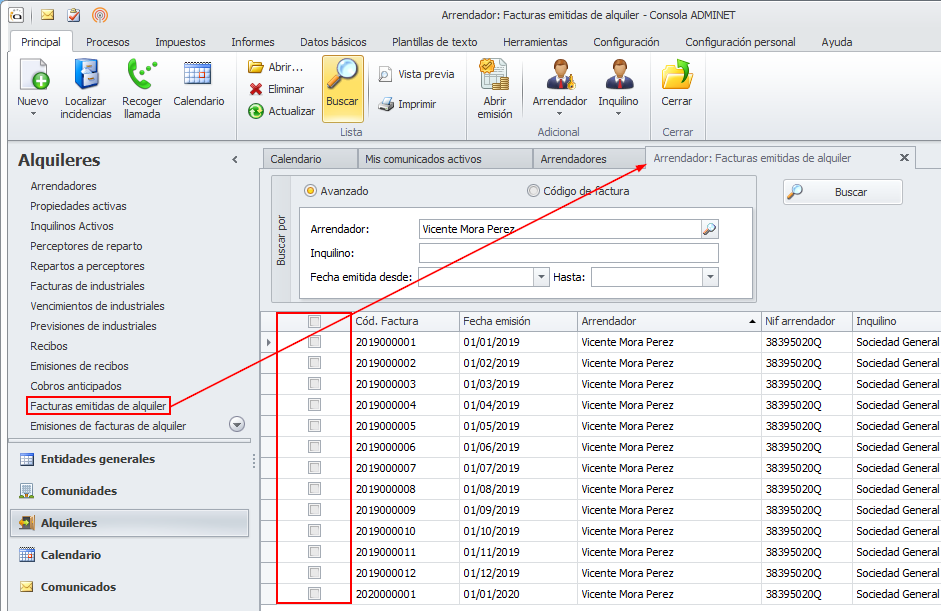
Task: Open the Fecha emitida desde date dropdown
Action: [542, 277]
